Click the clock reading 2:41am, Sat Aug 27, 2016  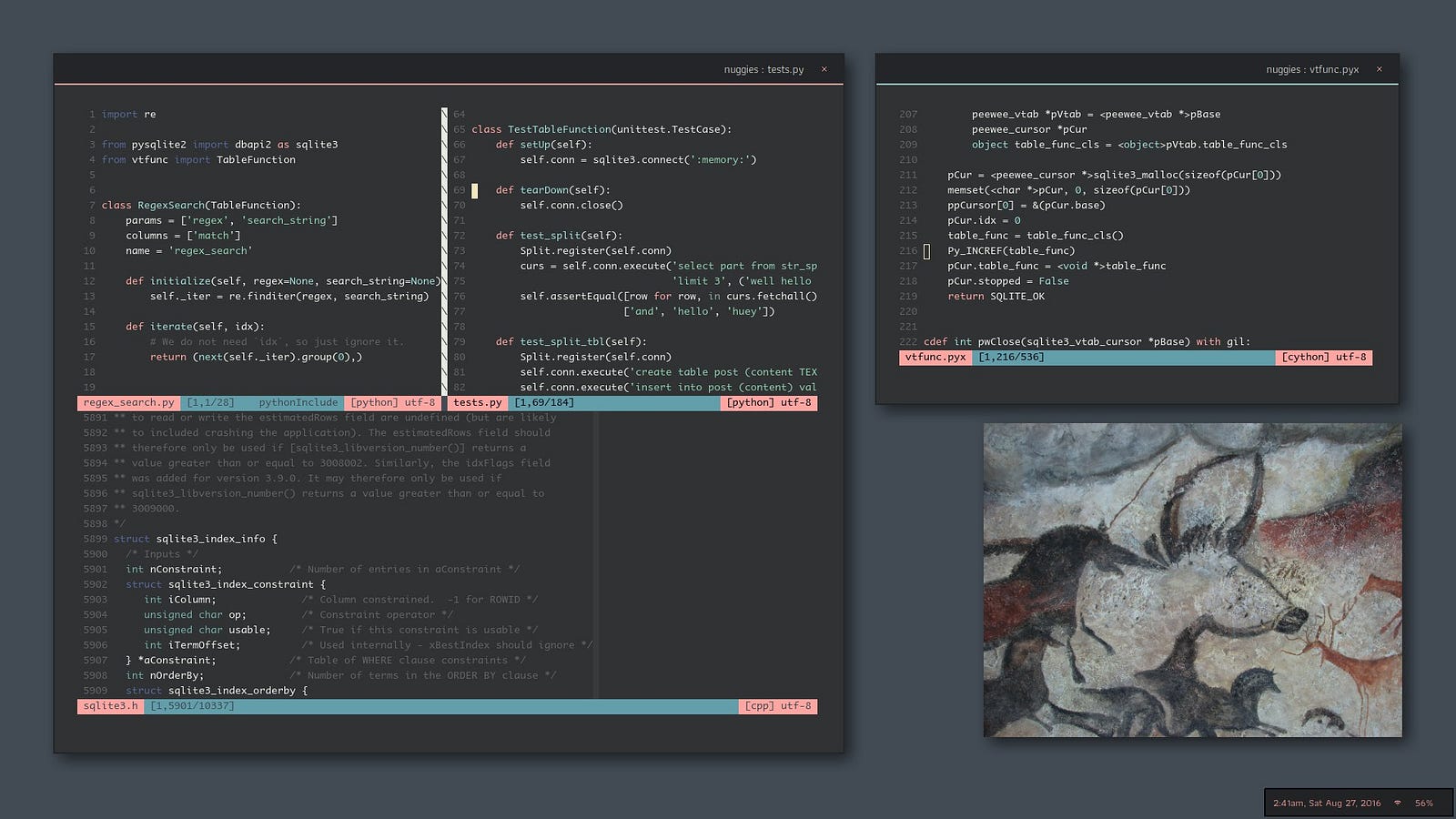[1327, 803]
